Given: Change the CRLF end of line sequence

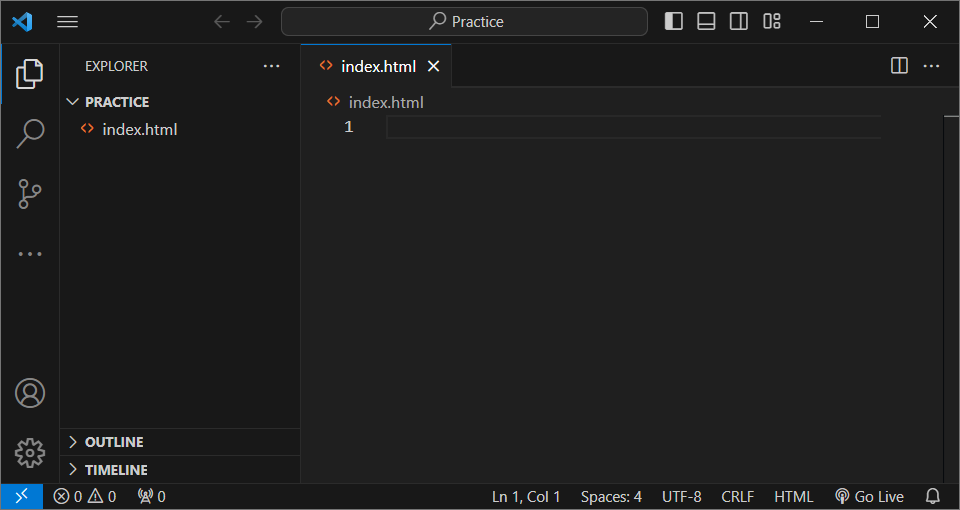Looking at the screenshot, I should [738, 497].
